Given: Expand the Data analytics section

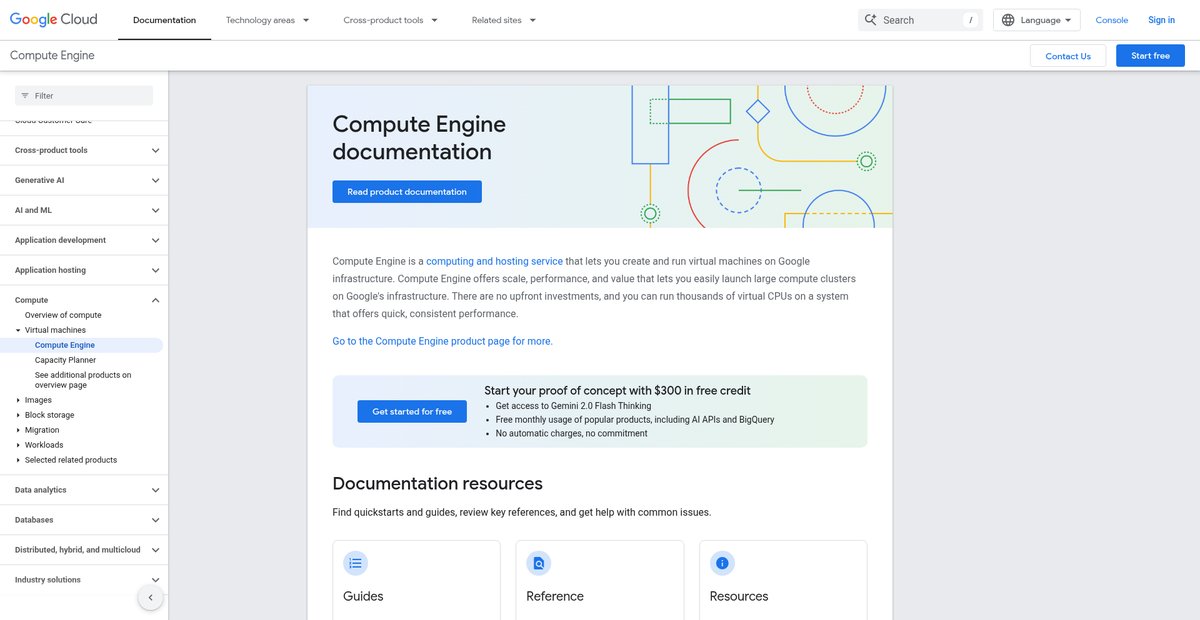Looking at the screenshot, I should (x=155, y=490).
